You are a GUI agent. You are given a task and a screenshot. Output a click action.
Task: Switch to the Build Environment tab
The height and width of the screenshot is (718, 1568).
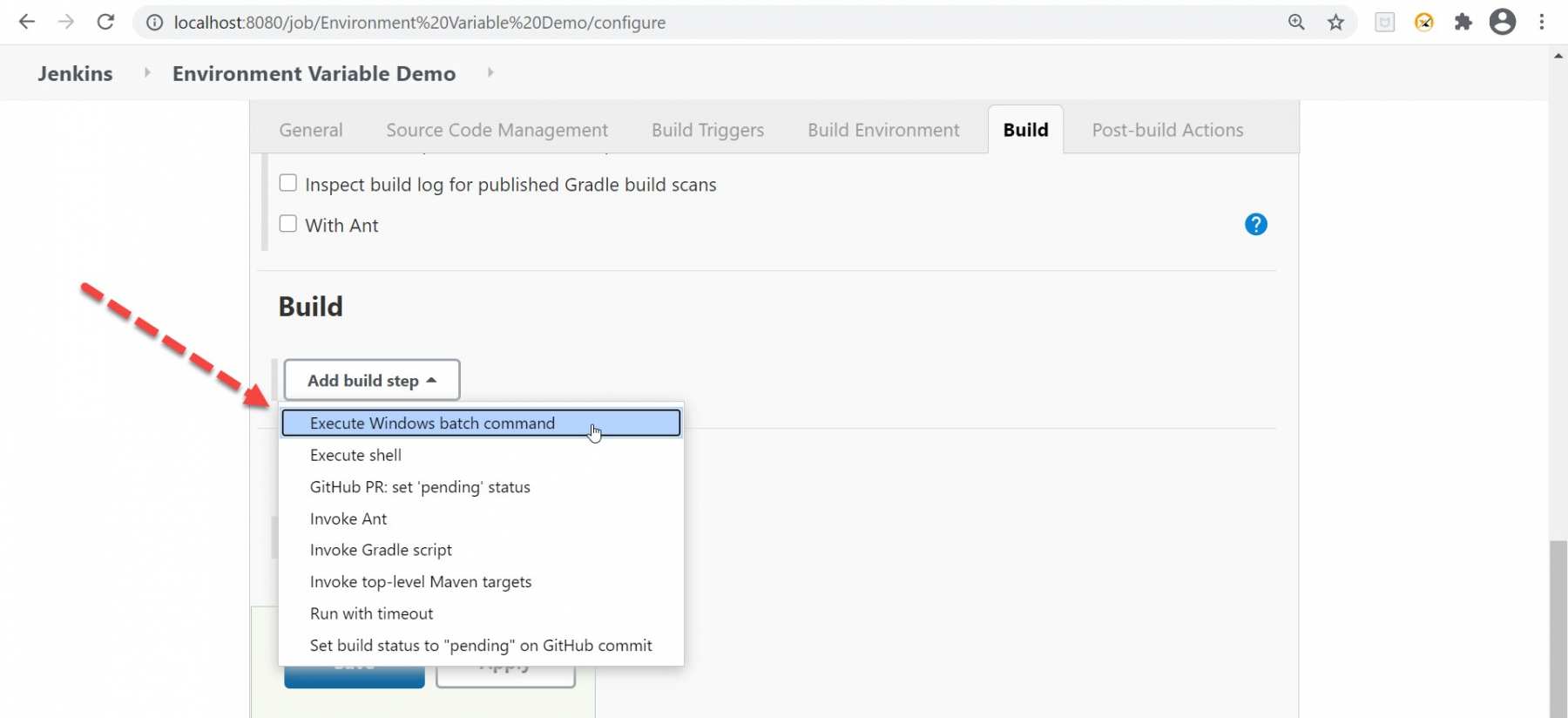click(x=883, y=130)
